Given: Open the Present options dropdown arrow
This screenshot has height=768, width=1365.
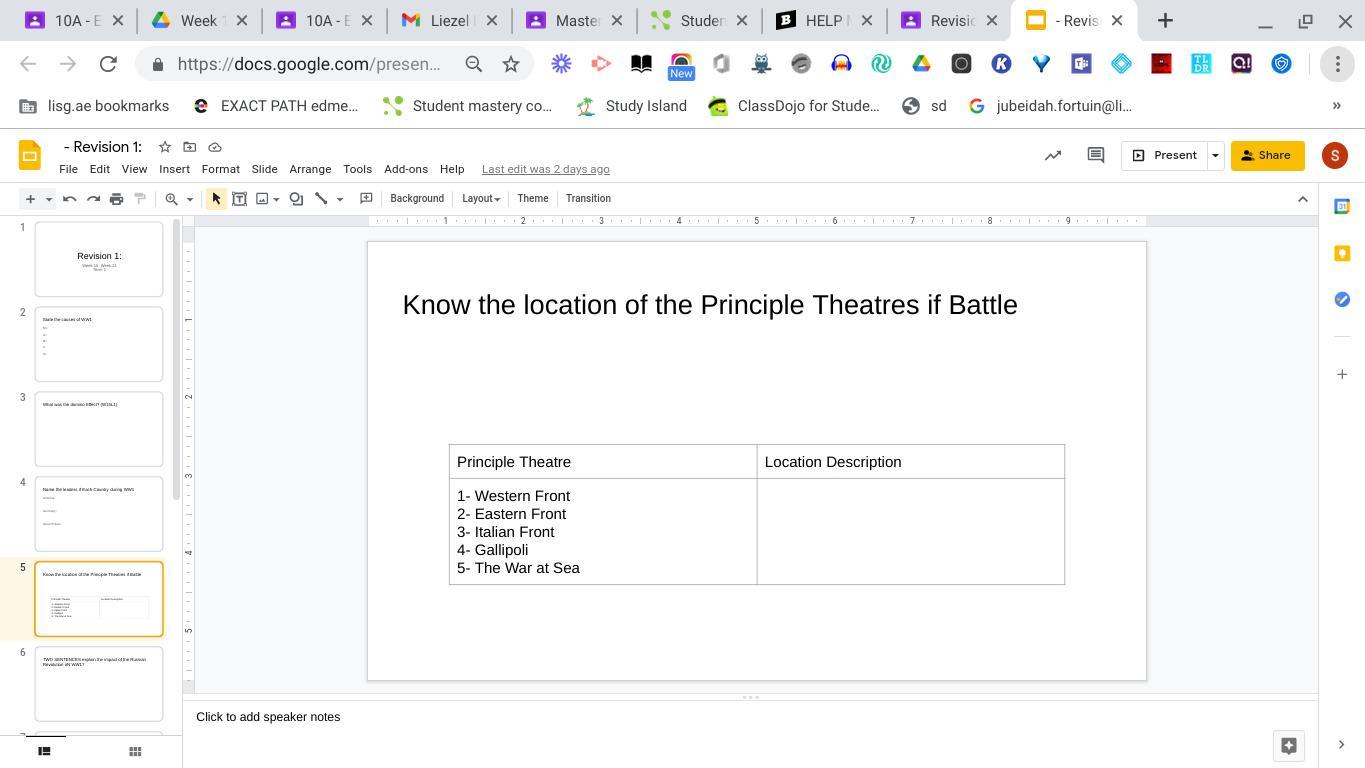Looking at the screenshot, I should coord(1215,155).
